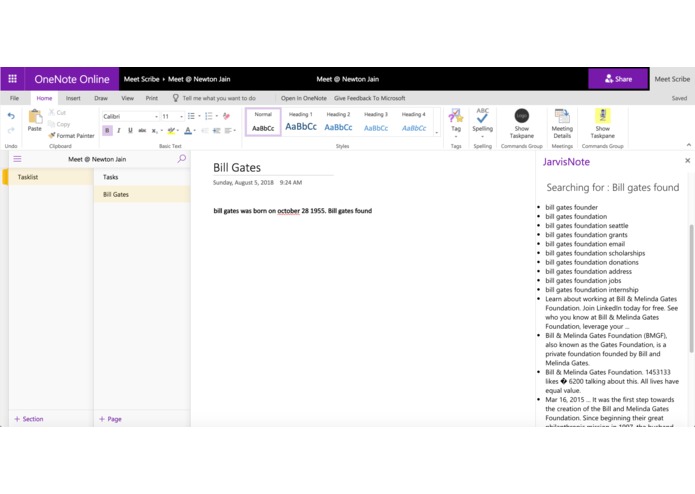Apply the Heading 1 style
This screenshot has height=494, width=695.
coord(301,121)
